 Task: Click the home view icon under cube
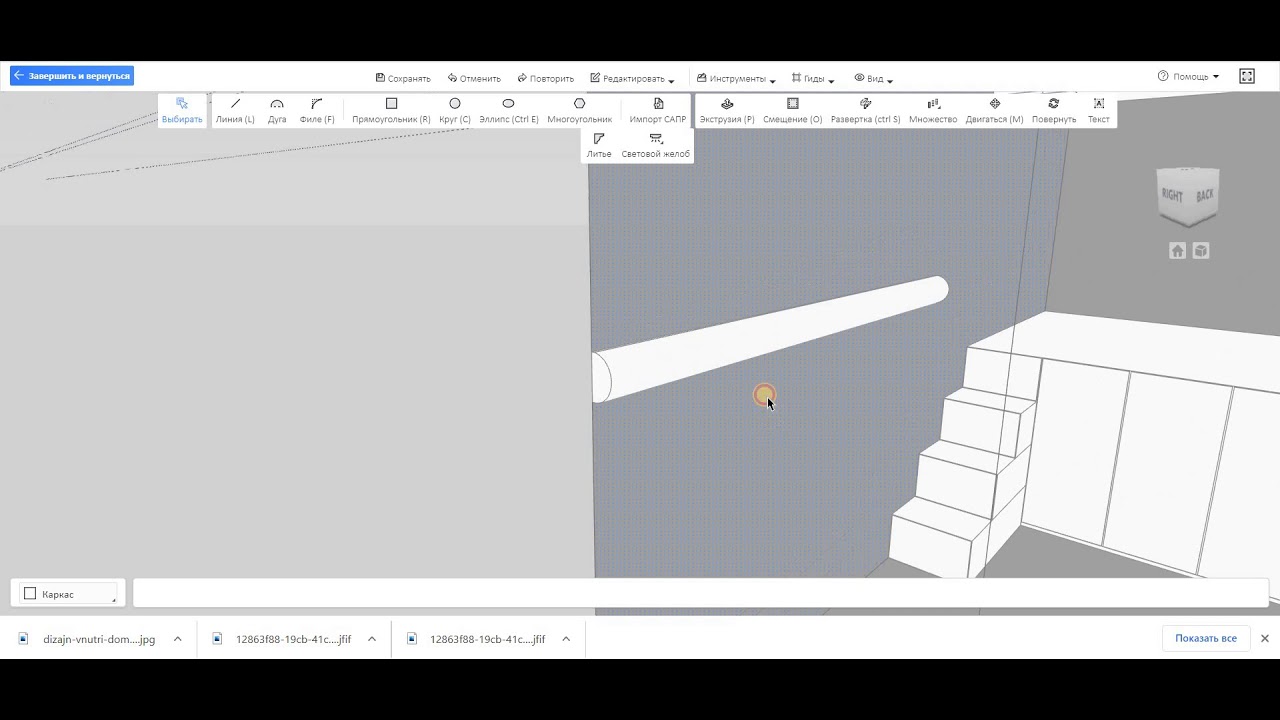(1178, 251)
